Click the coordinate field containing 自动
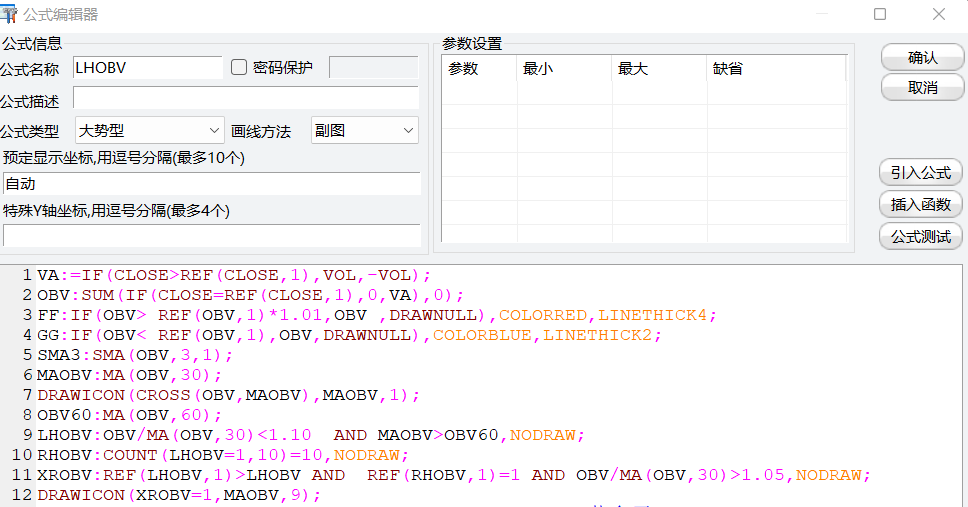Screen dimensions: 968x507 pos(211,184)
